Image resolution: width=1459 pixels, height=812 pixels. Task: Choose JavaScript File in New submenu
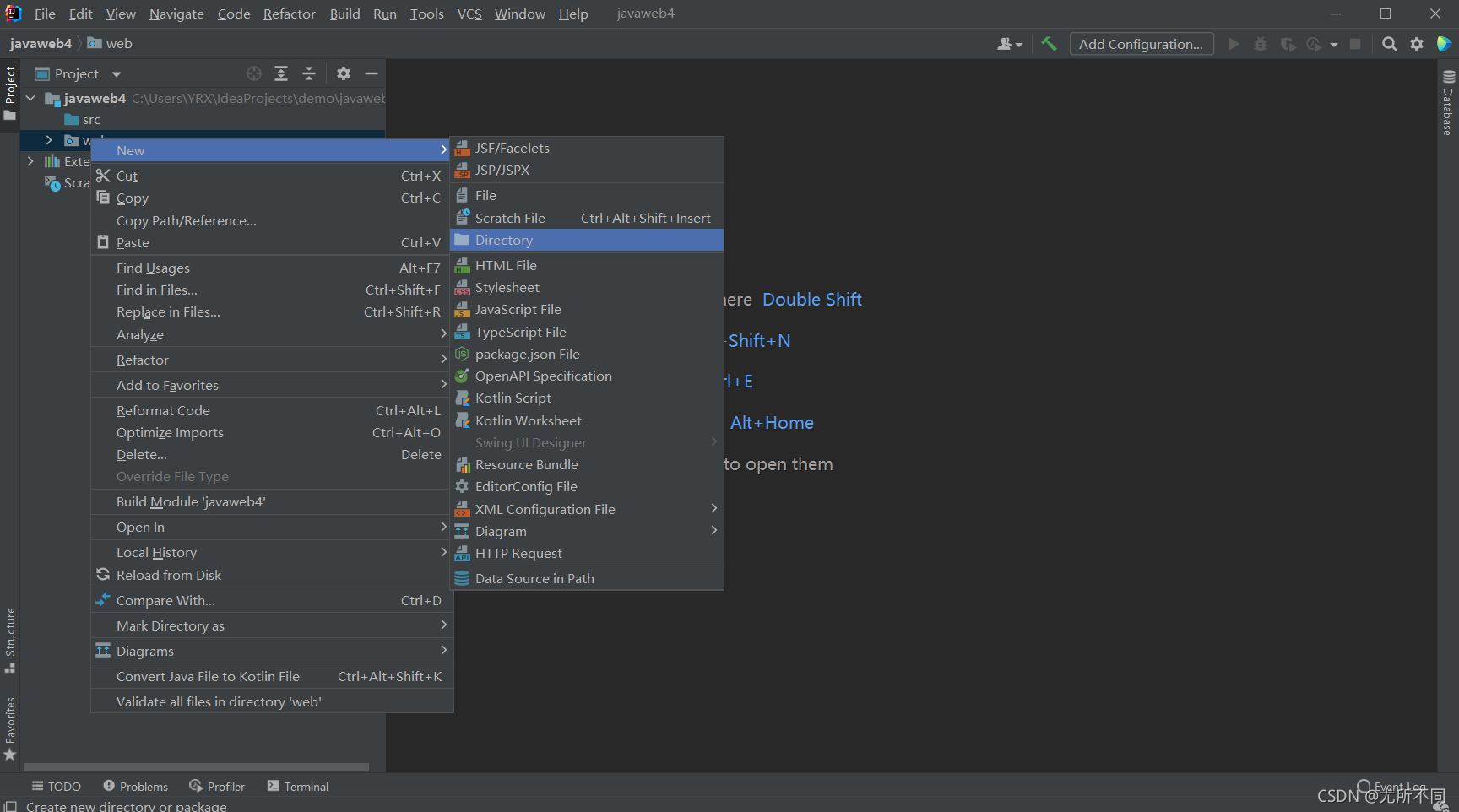[587, 309]
